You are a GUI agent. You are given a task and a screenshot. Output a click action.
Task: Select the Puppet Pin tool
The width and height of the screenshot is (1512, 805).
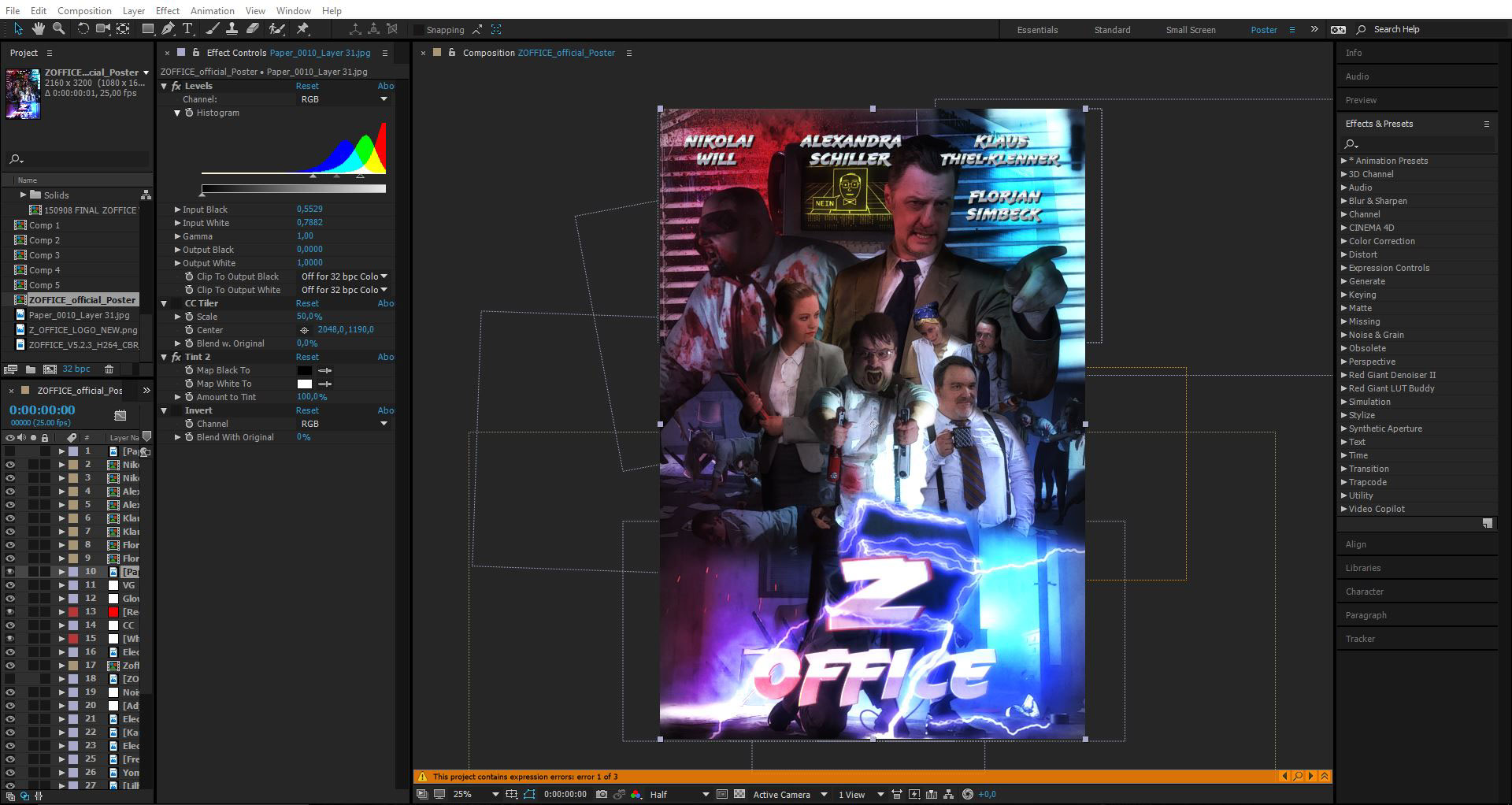(302, 29)
